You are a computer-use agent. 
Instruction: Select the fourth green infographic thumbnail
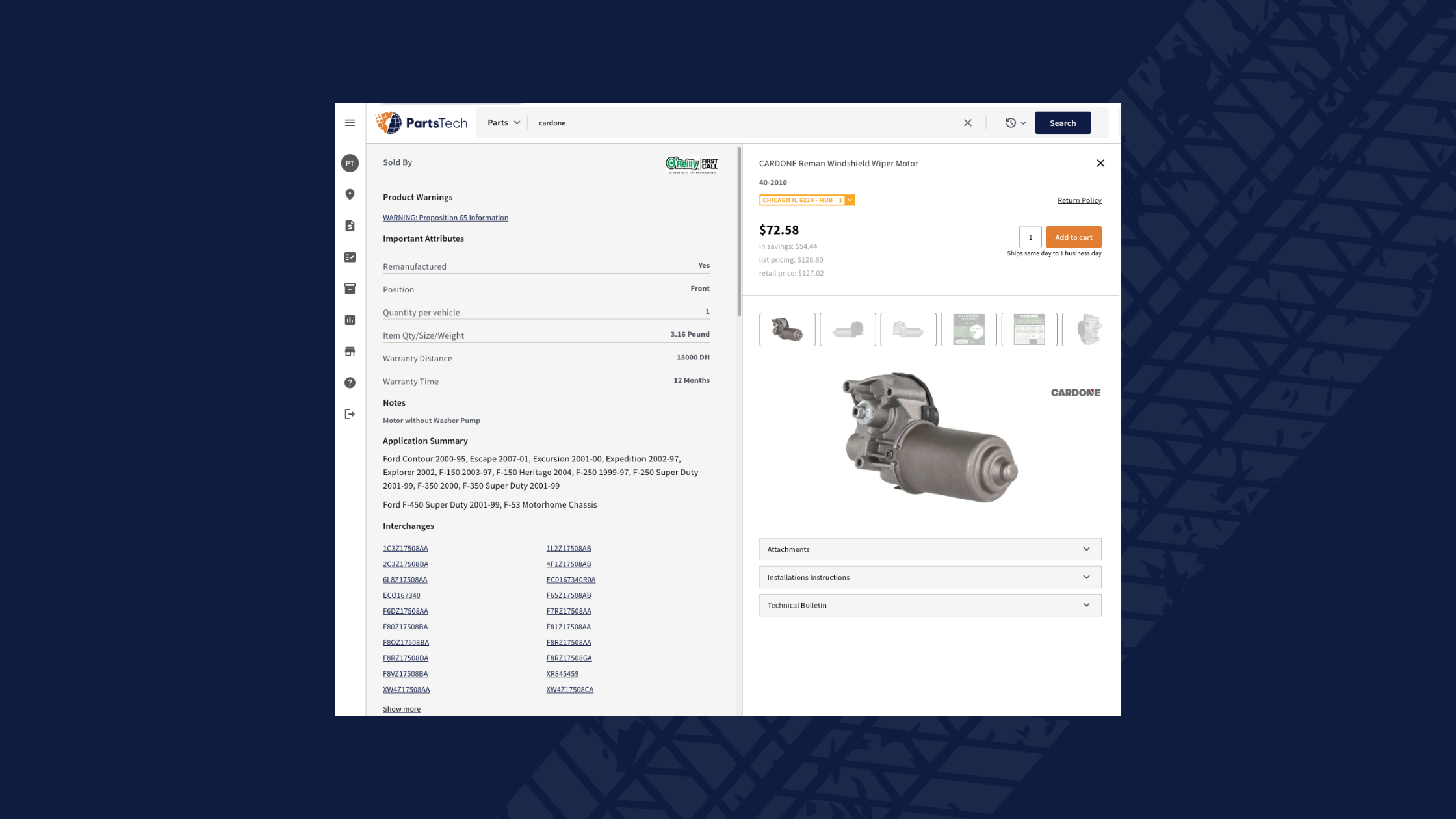click(968, 330)
